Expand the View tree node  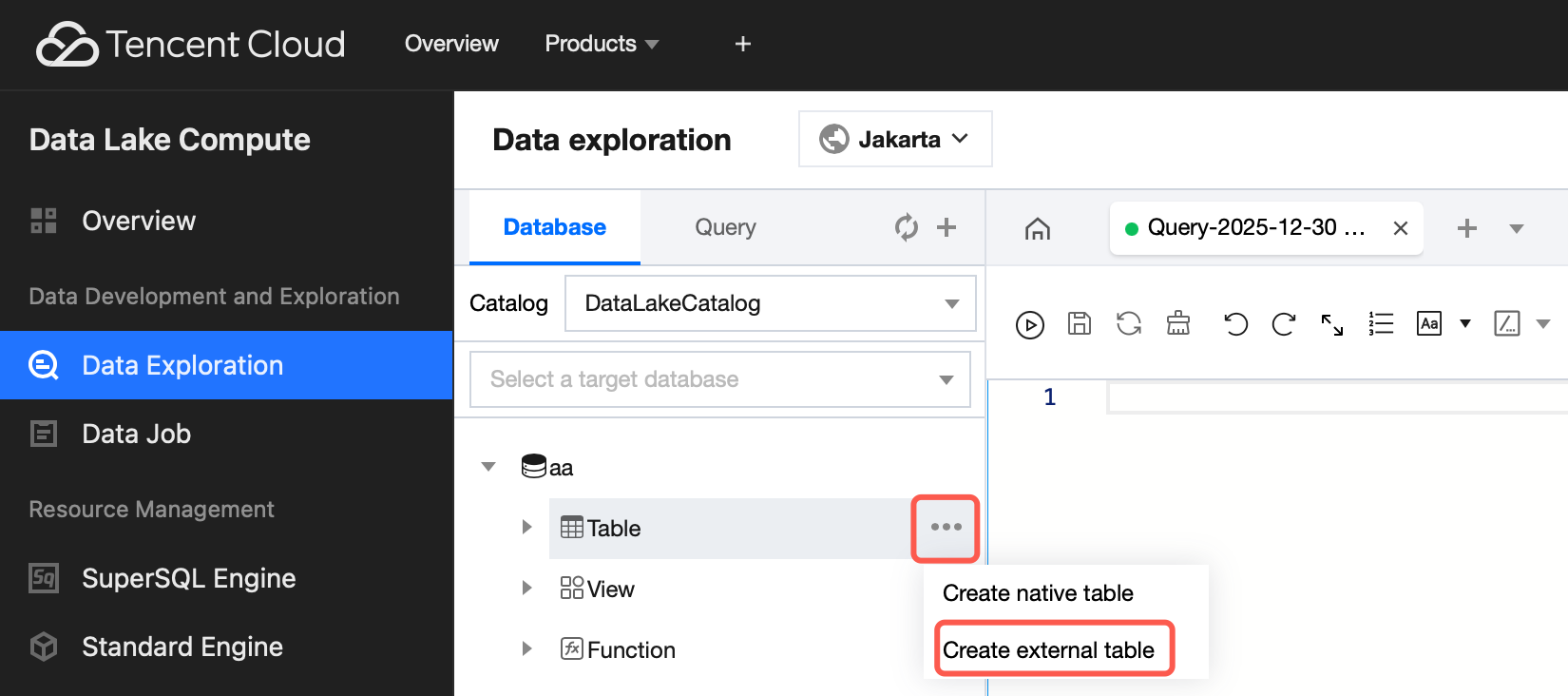point(526,589)
